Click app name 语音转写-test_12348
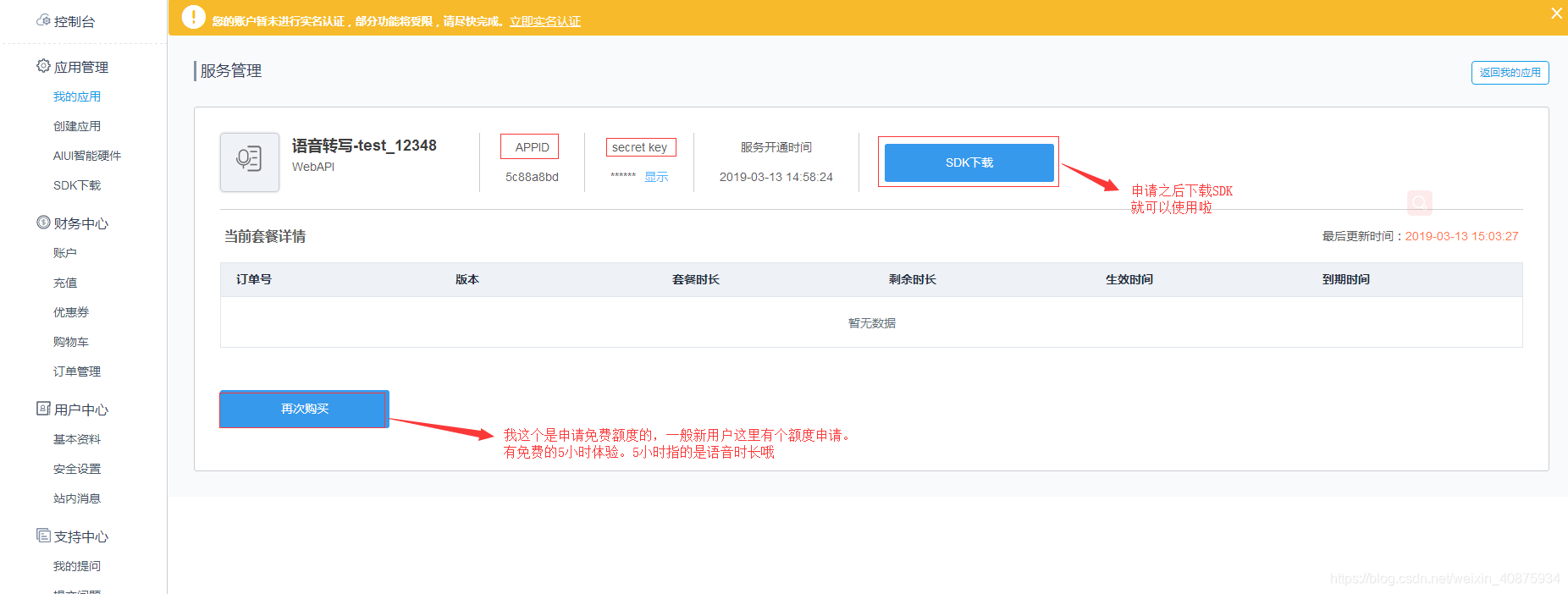Screen dimensions: 1568x594 click(x=364, y=146)
